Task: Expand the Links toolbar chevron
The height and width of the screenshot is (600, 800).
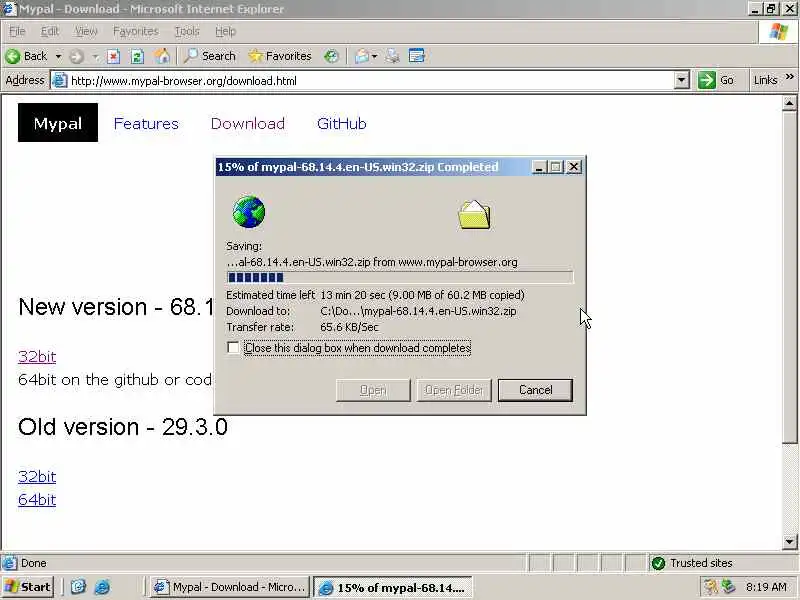Action: 790,77
